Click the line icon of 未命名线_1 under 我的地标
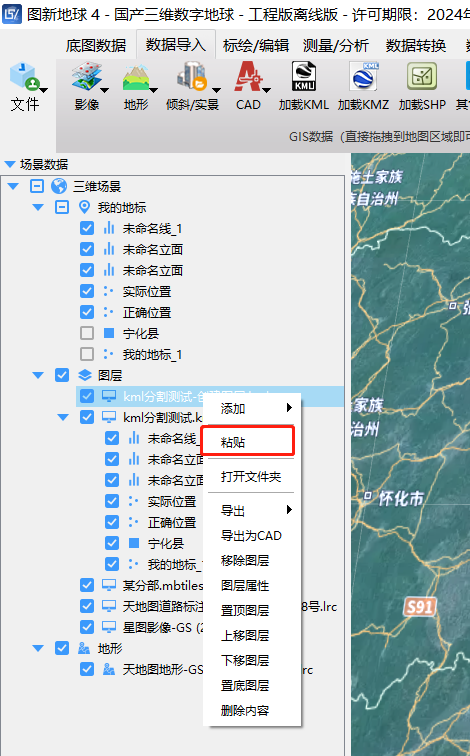470x756 pixels. 109,228
